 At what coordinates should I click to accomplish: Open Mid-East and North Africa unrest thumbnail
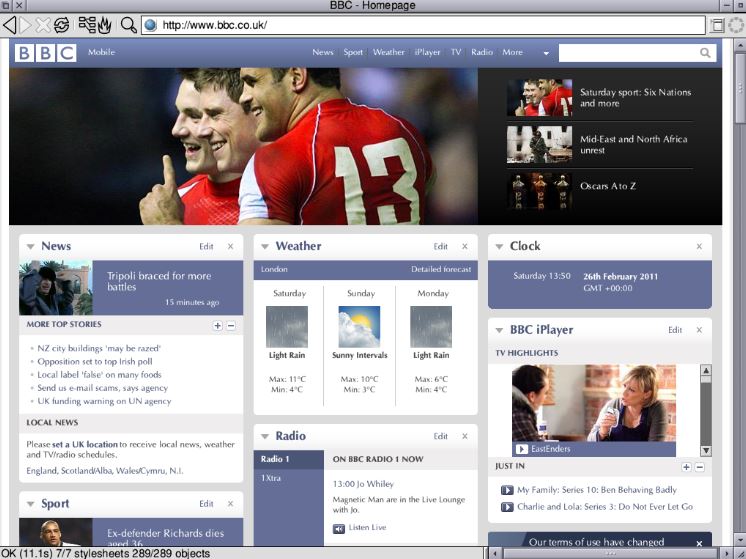pos(540,145)
